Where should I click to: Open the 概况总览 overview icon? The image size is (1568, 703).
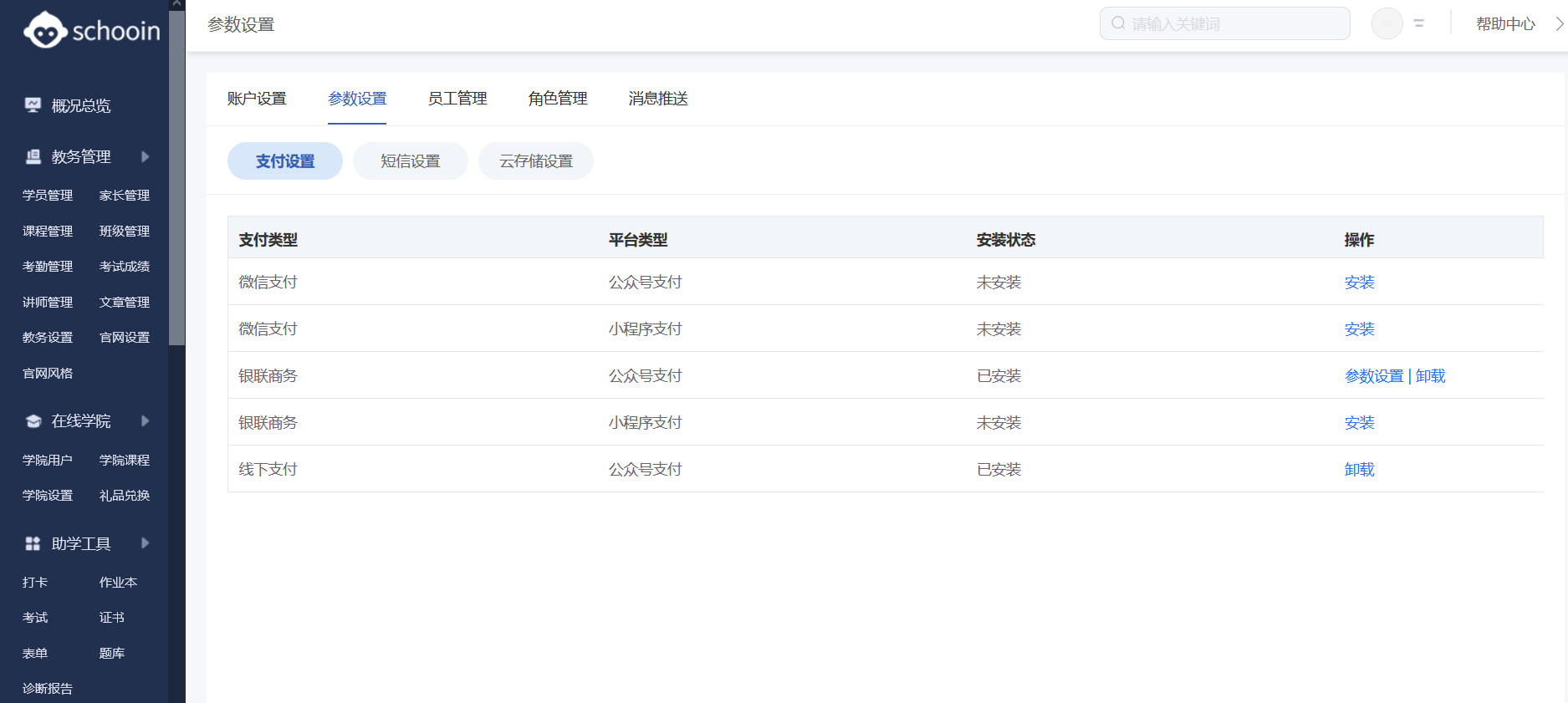pos(33,105)
